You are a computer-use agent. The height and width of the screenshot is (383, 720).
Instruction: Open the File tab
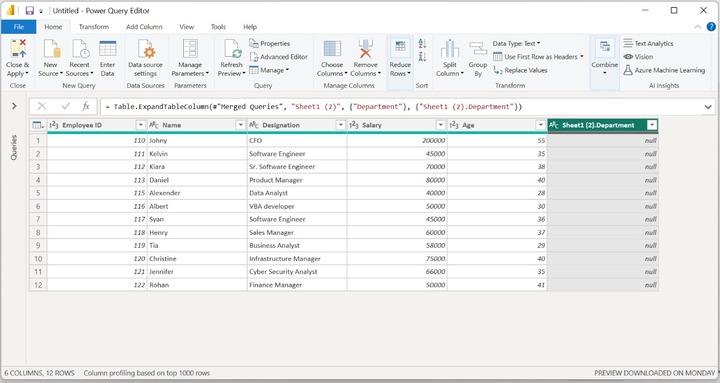[19, 27]
